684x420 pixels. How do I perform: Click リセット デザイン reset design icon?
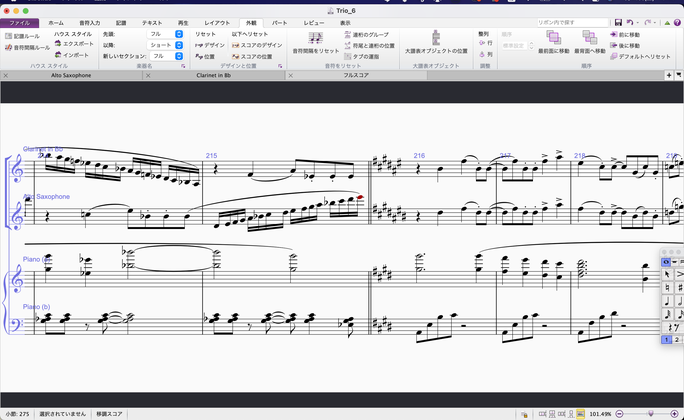point(198,45)
